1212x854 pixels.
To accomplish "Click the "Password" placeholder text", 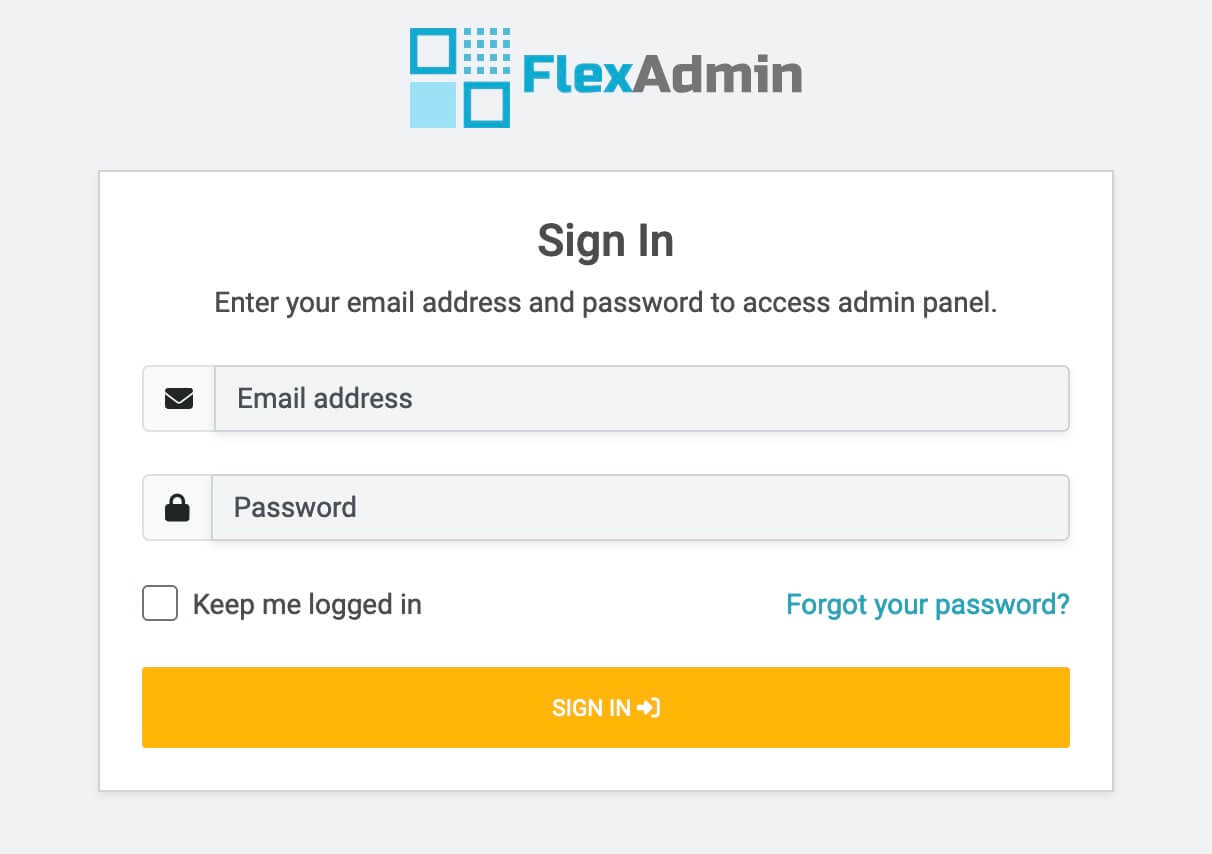I will click(x=295, y=508).
